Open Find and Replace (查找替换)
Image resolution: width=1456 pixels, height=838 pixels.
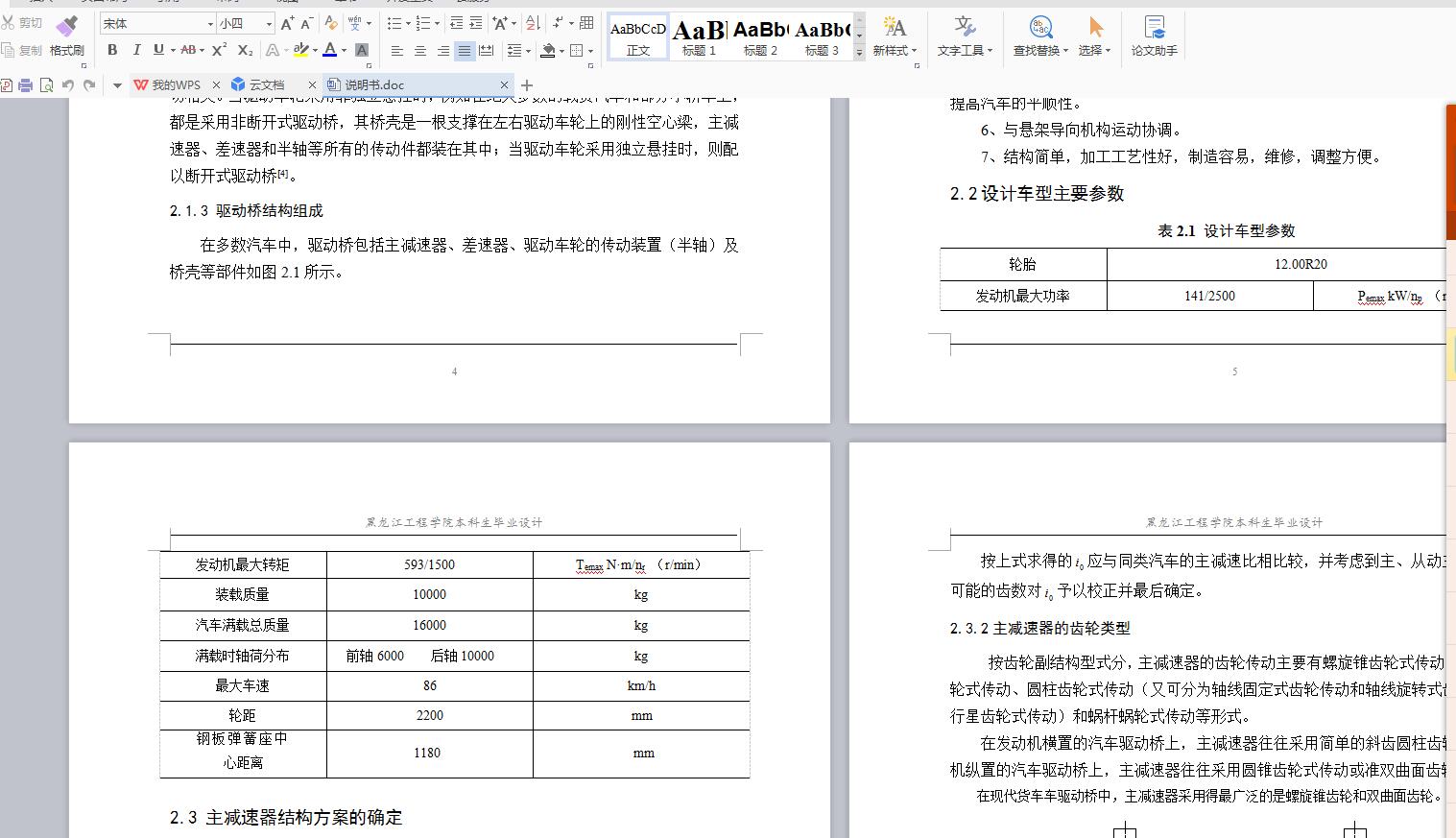coord(1040,36)
